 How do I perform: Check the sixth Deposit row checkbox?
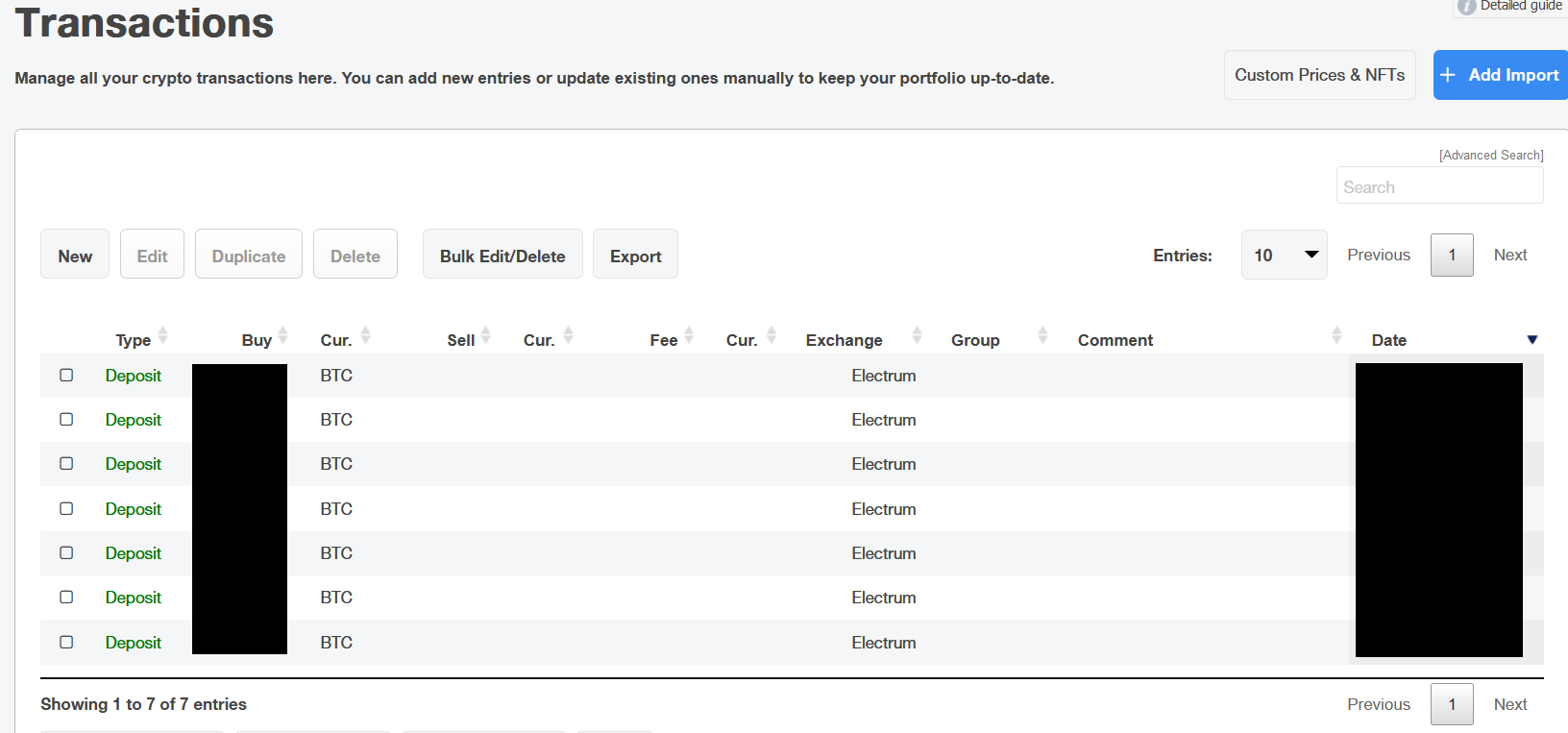pos(66,597)
